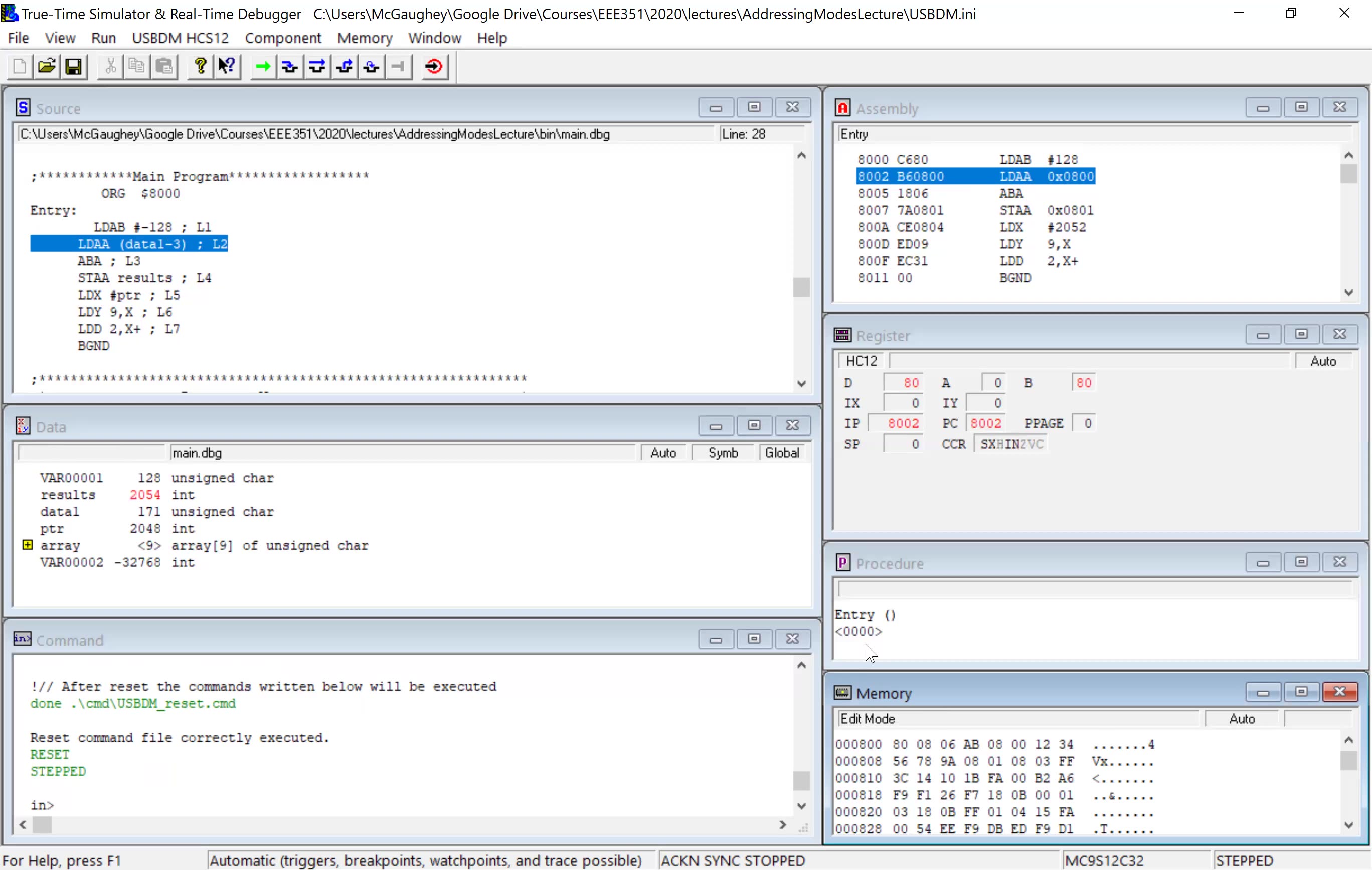Click the green Start/Continue arrow icon

point(263,67)
